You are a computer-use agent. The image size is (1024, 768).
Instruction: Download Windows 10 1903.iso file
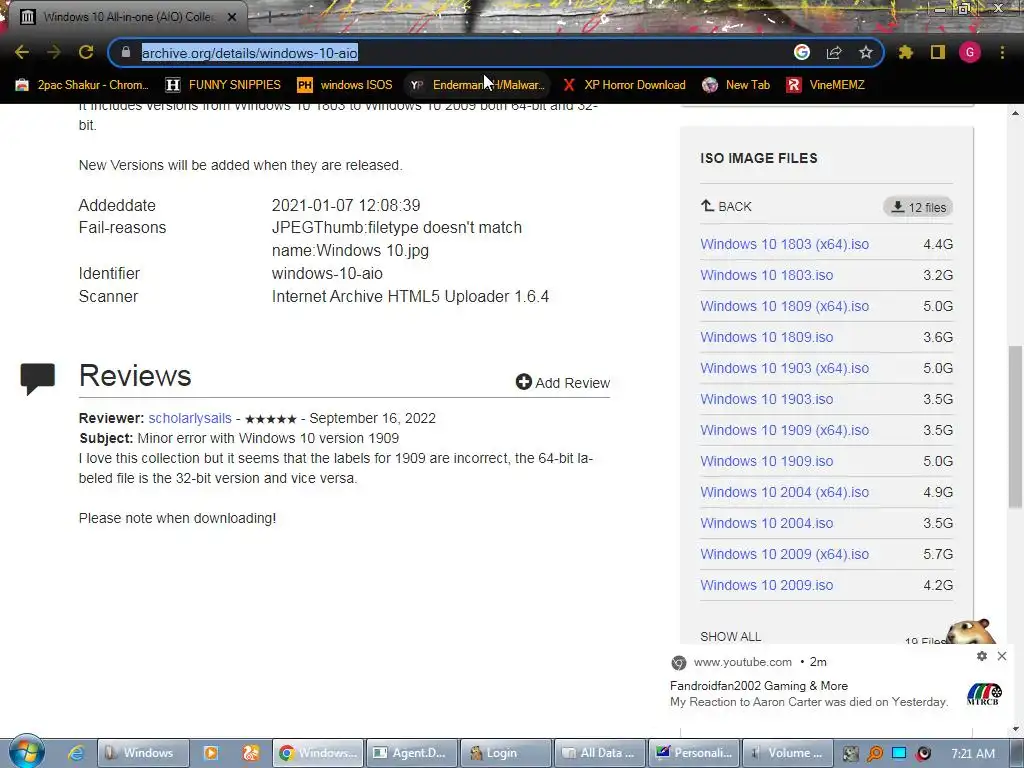(x=767, y=399)
